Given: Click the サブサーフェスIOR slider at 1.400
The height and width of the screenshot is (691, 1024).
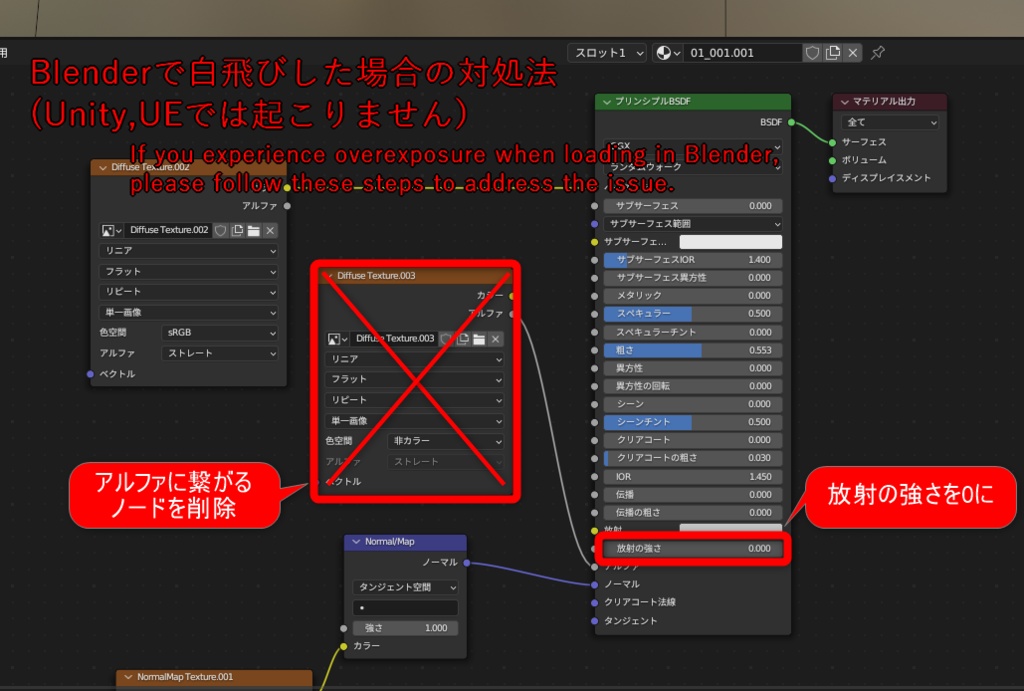Looking at the screenshot, I should 693,260.
